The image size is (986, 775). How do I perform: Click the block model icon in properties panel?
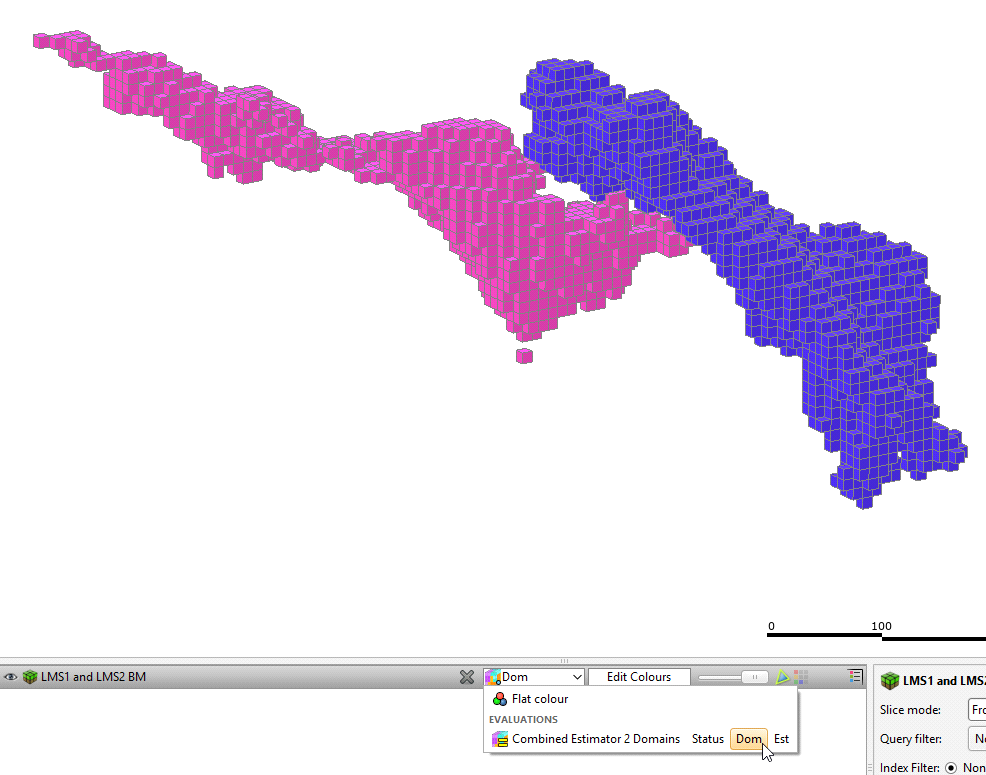pos(889,681)
